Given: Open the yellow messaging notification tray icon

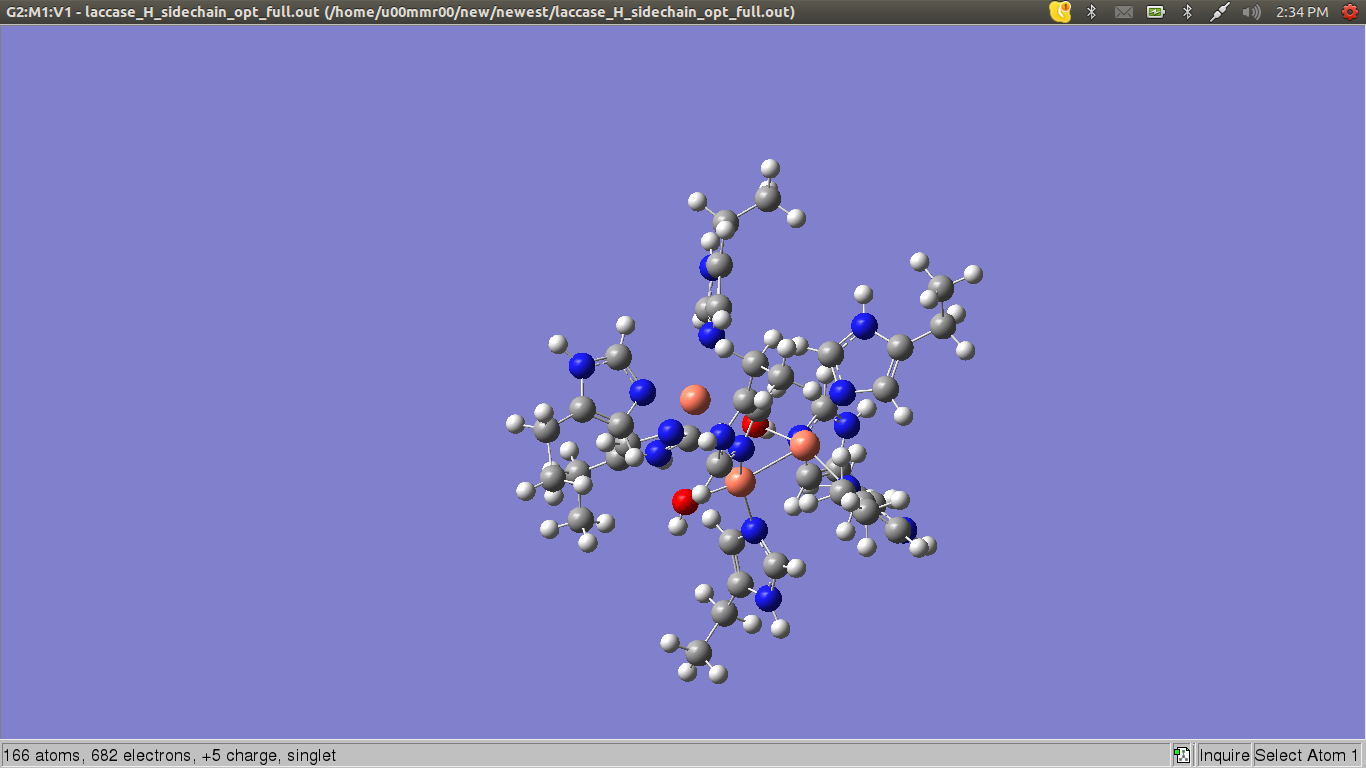Looking at the screenshot, I should coord(1060,12).
